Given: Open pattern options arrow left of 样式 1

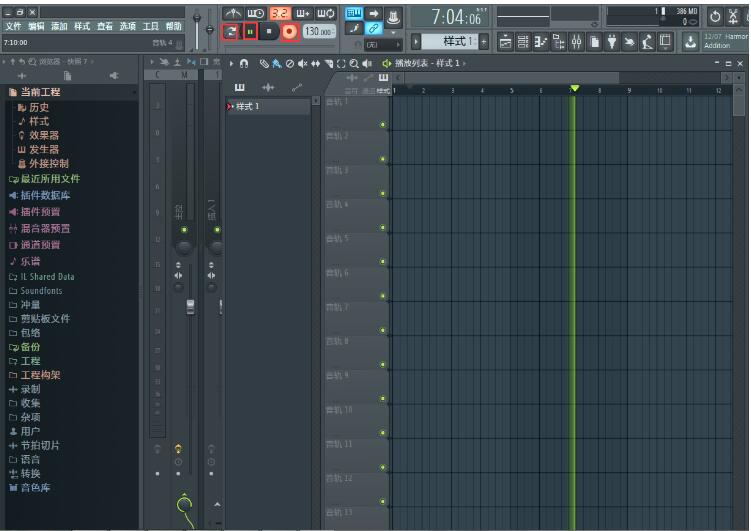Looking at the screenshot, I should pyautogui.click(x=416, y=42).
